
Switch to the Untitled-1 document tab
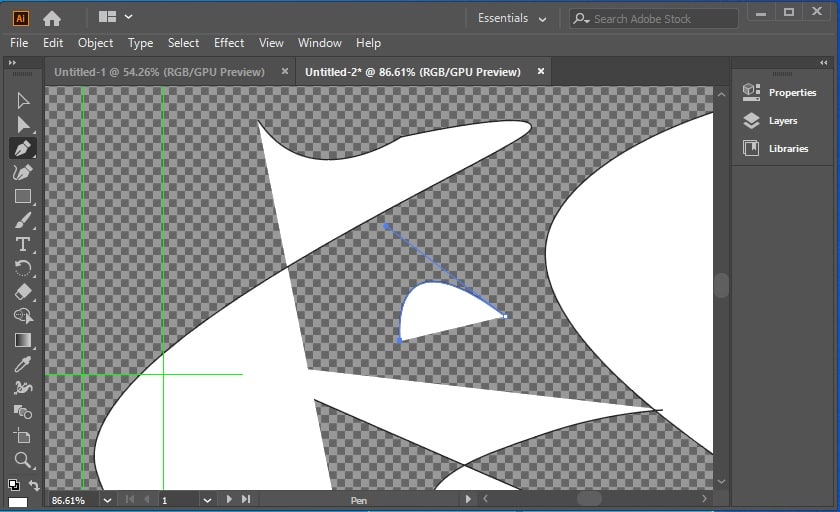159,72
